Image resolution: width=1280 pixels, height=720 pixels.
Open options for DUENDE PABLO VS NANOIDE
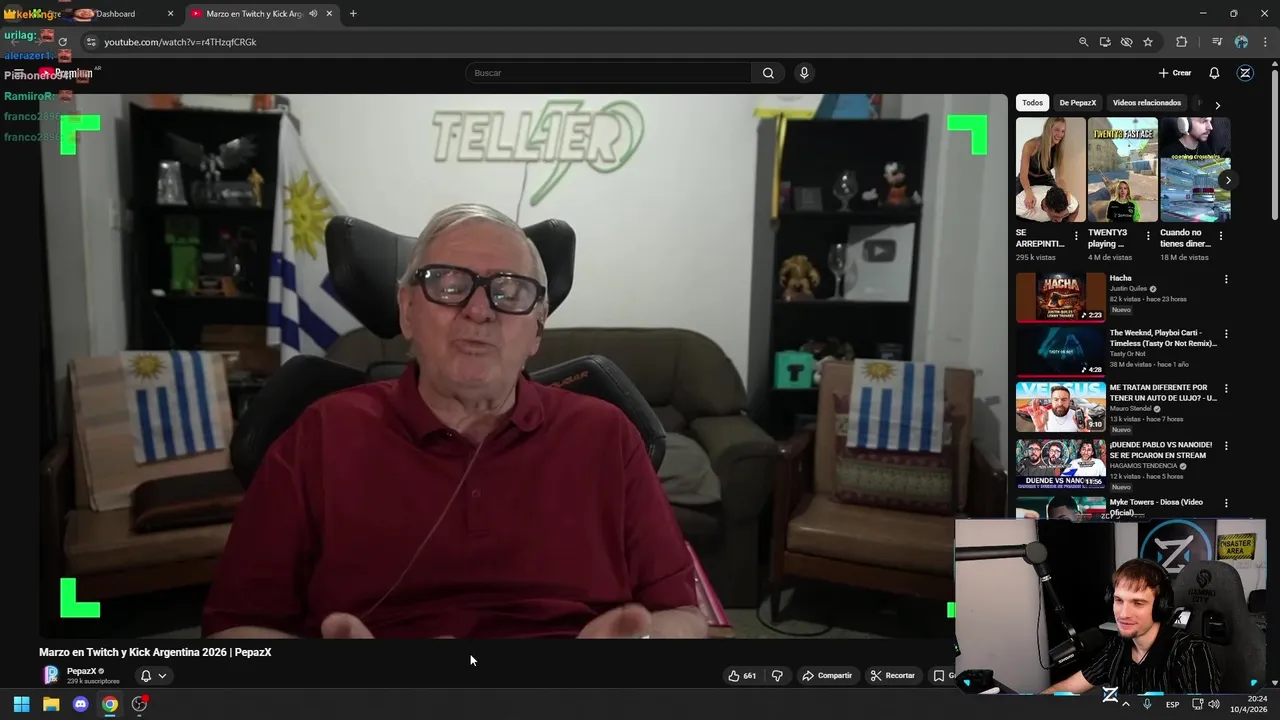point(1226,444)
